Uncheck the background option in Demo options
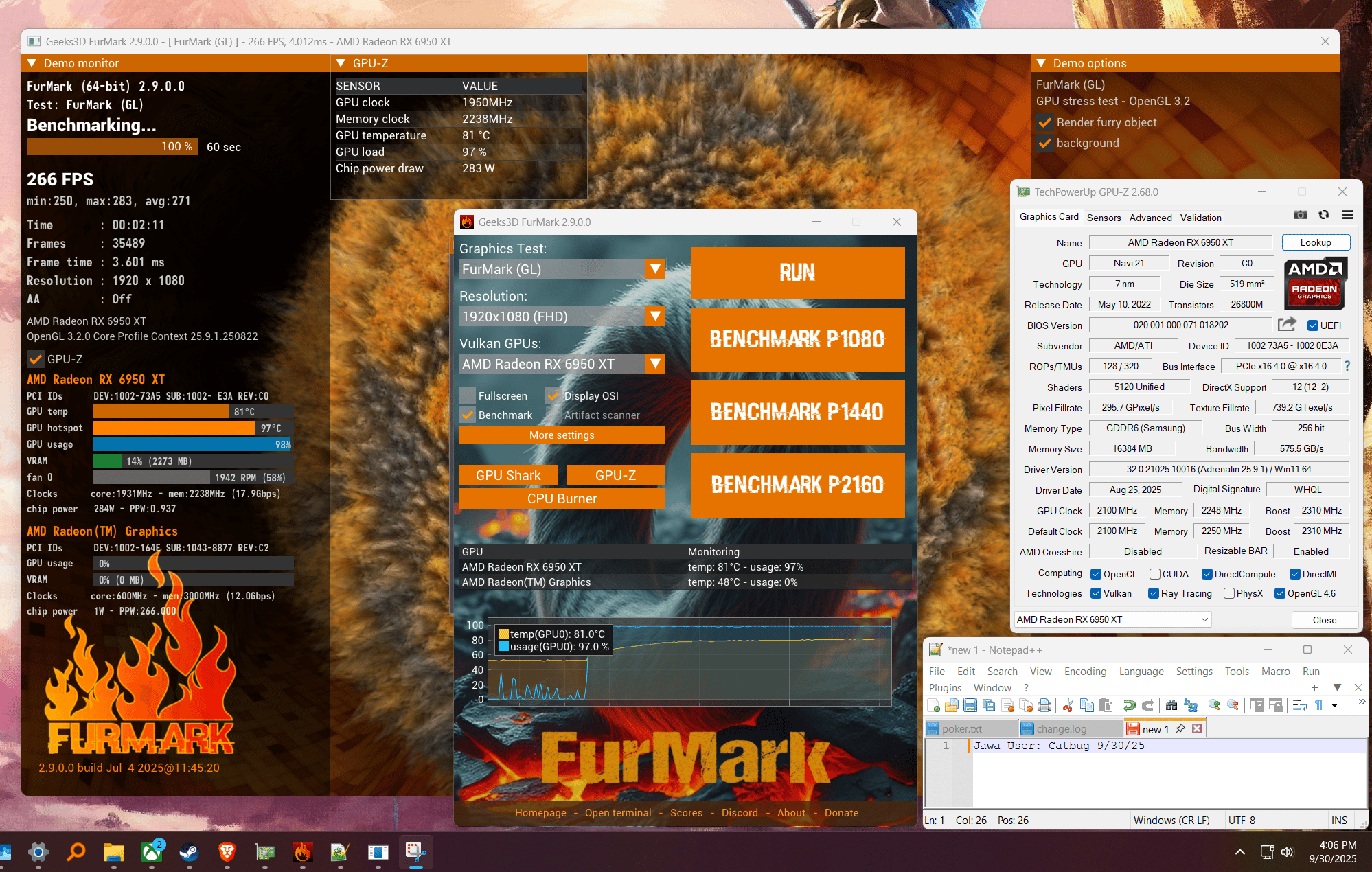Image resolution: width=1372 pixels, height=872 pixels. click(x=1045, y=143)
